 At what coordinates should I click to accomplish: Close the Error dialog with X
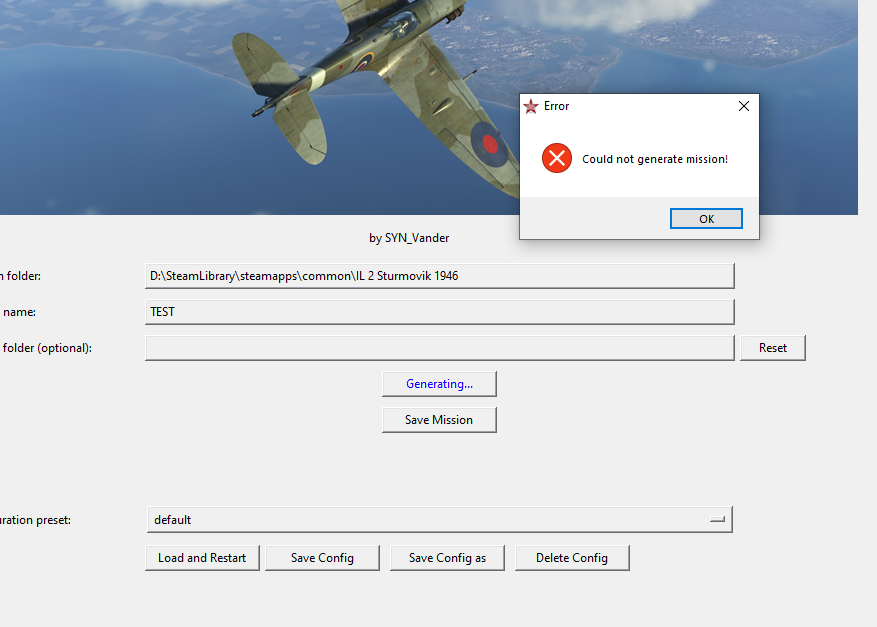(x=744, y=106)
